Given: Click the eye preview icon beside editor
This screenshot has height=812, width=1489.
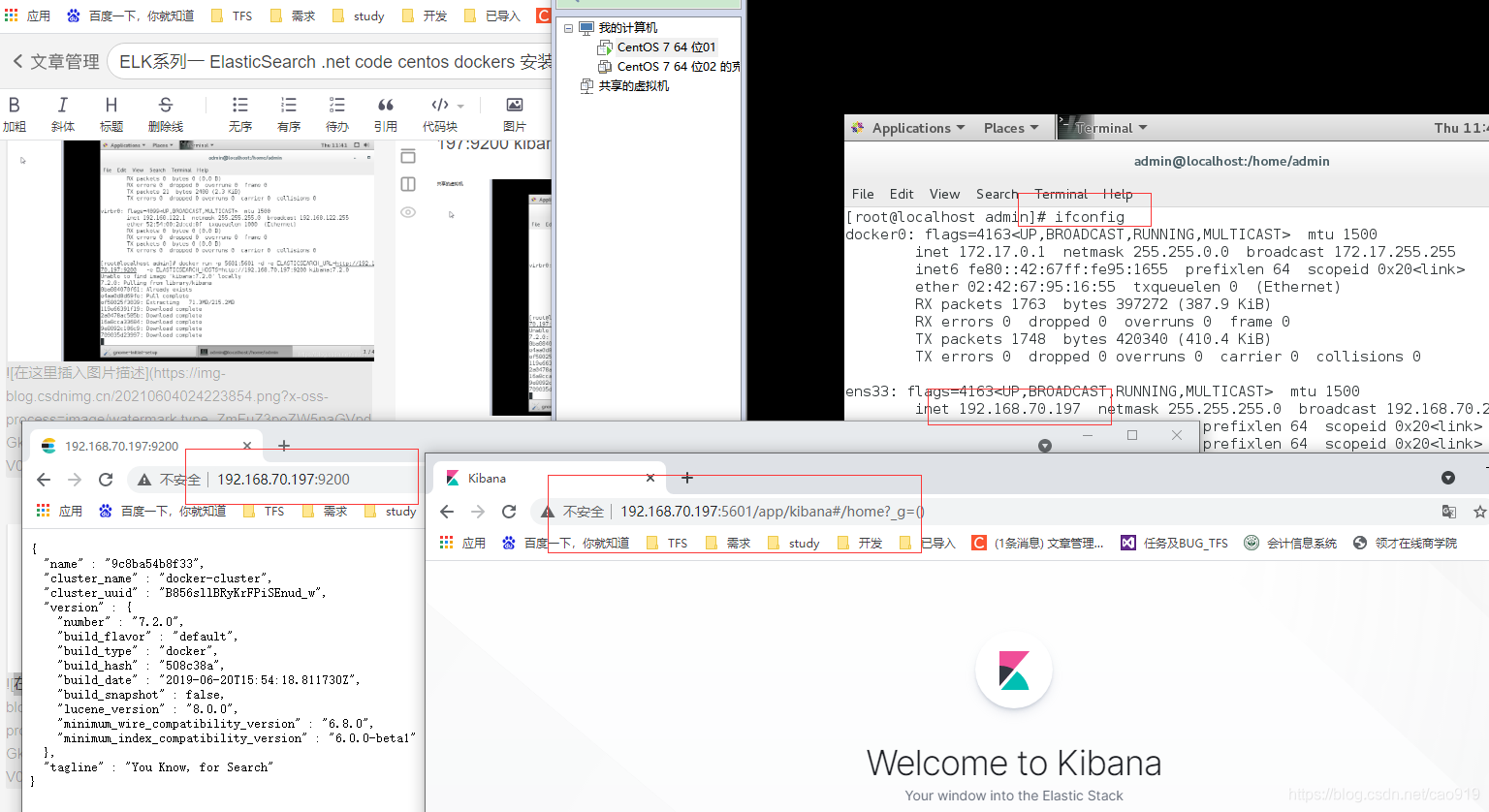Looking at the screenshot, I should (x=408, y=212).
